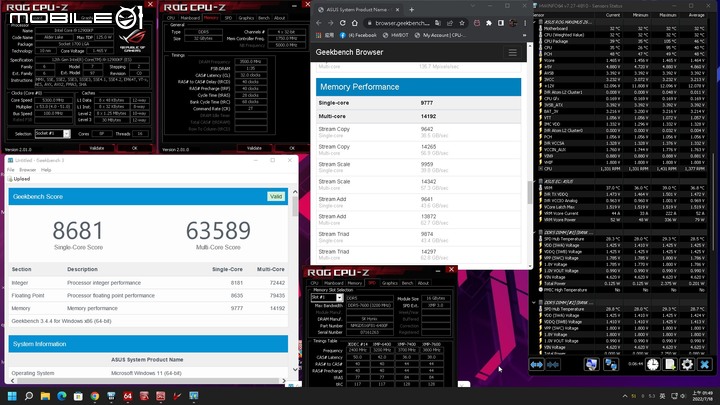Show more Chrome bookmarks overflow chevron
This screenshot has height=405, width=720.
(x=524, y=35)
